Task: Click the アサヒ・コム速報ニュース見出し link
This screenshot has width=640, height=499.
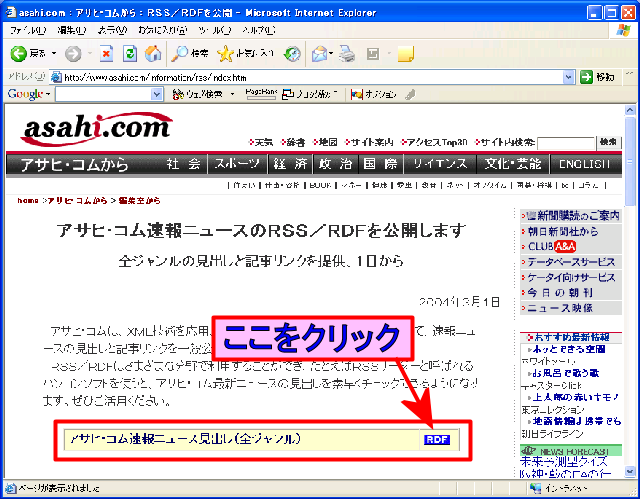Action: [x=185, y=439]
